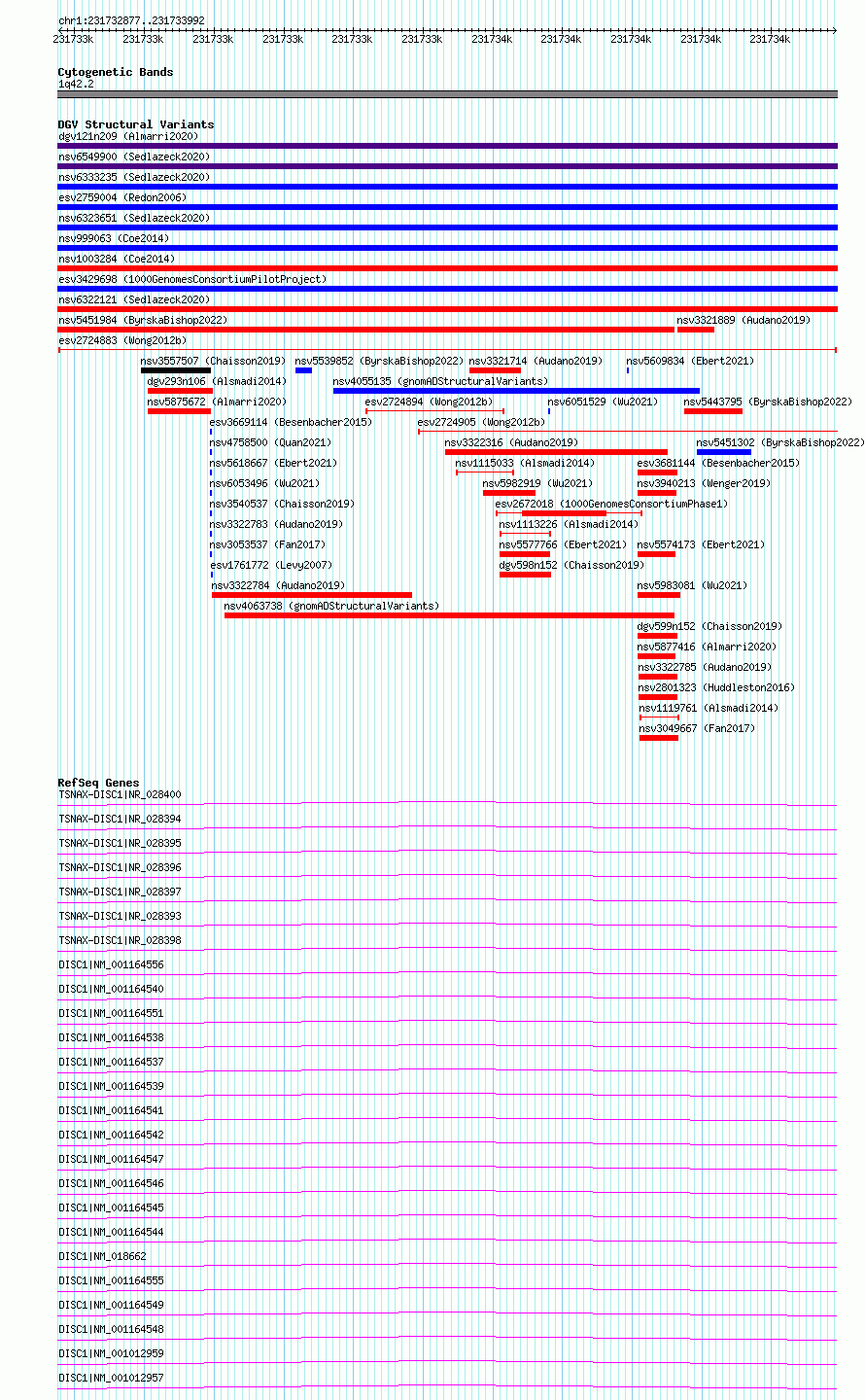865x1400 pixels.
Task: Click the dgv598n152 (Chaisson2019) label
Action: pyautogui.click(x=571, y=565)
